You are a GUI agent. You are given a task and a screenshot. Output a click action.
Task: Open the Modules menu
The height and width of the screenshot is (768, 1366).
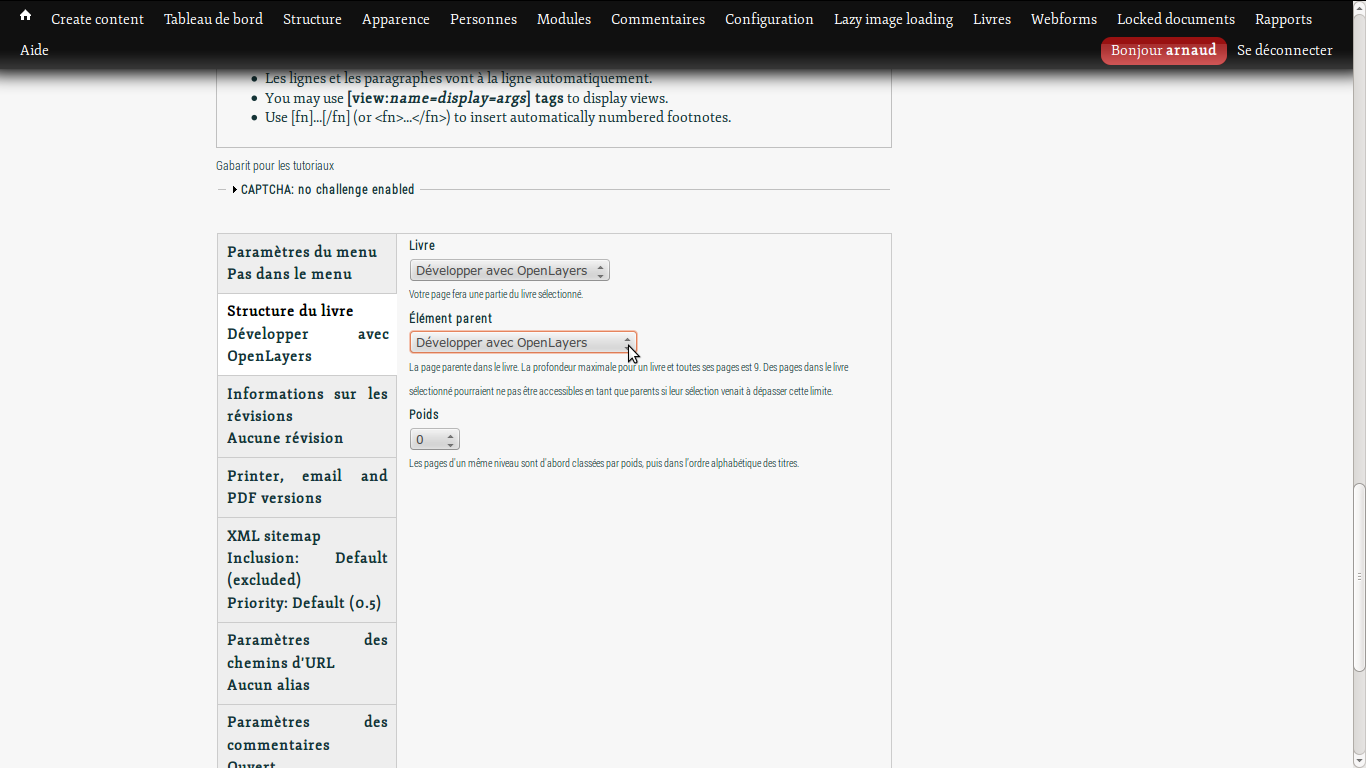tap(564, 19)
